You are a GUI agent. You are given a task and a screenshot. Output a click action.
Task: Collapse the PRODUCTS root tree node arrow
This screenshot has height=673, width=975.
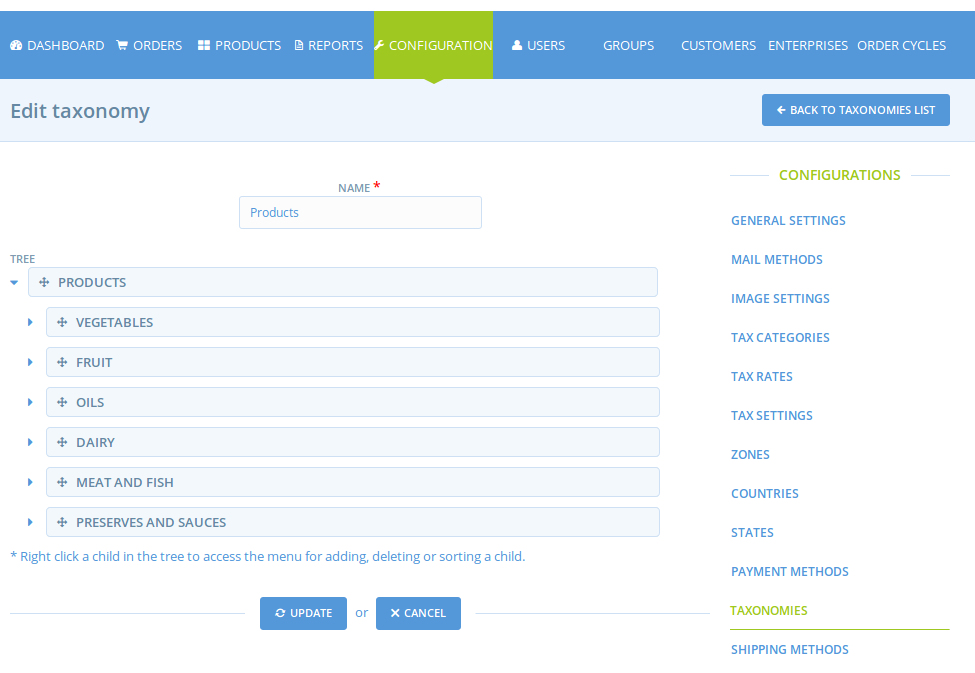(14, 282)
